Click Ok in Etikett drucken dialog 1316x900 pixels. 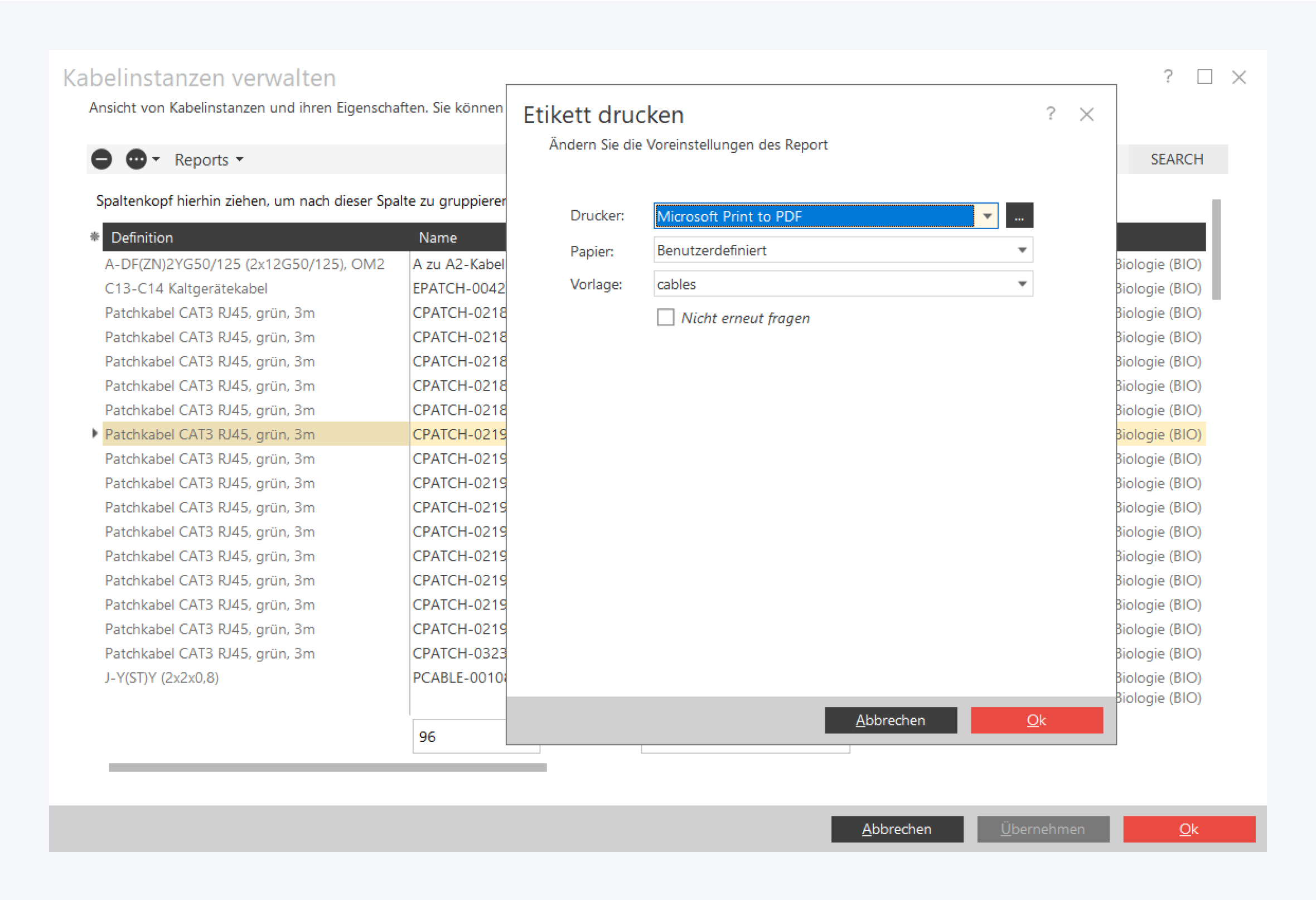click(x=1036, y=720)
